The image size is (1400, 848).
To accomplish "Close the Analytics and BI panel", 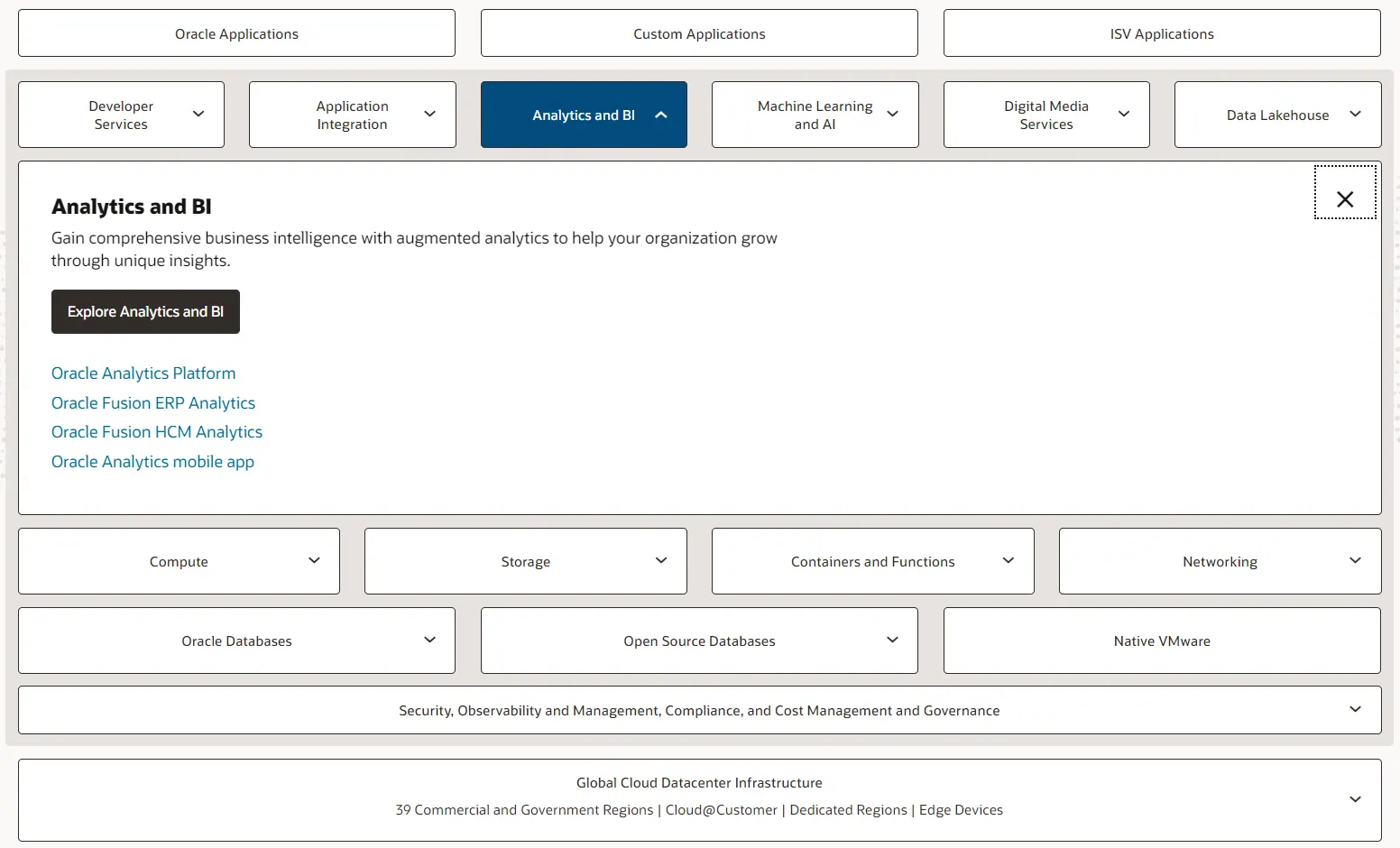I will point(1345,192).
